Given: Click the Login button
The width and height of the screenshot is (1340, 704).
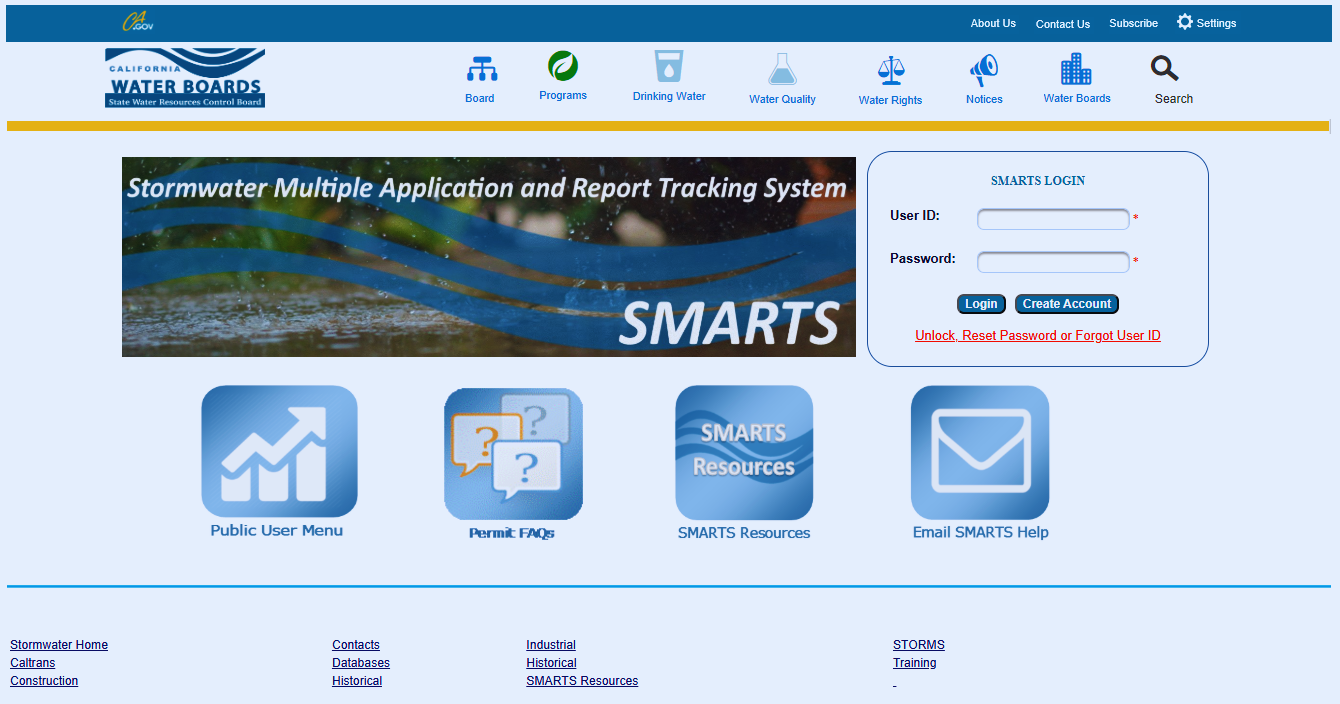Looking at the screenshot, I should (981, 304).
